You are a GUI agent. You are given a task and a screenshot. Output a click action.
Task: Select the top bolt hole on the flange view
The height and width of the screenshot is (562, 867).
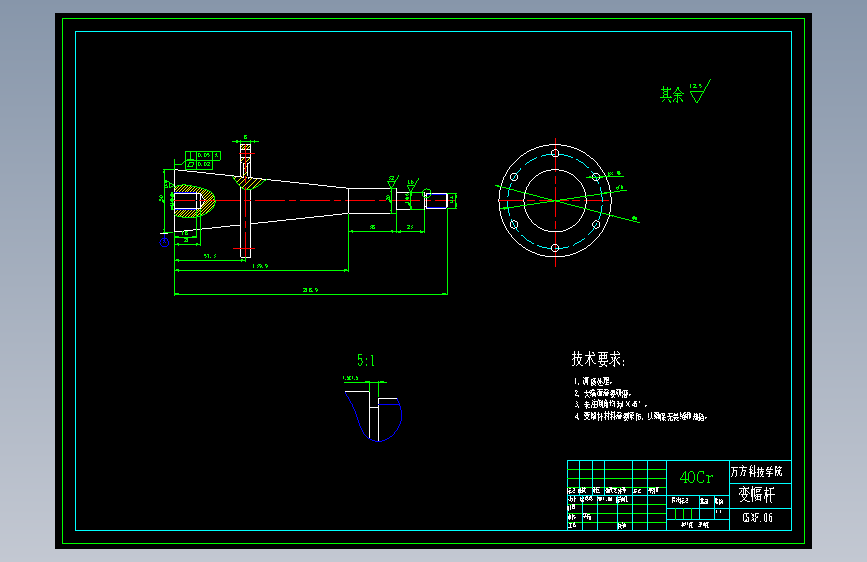[555, 153]
